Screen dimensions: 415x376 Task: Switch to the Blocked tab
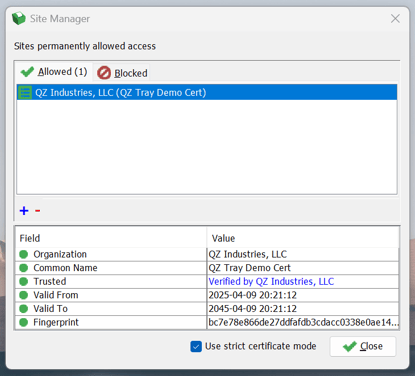point(122,73)
